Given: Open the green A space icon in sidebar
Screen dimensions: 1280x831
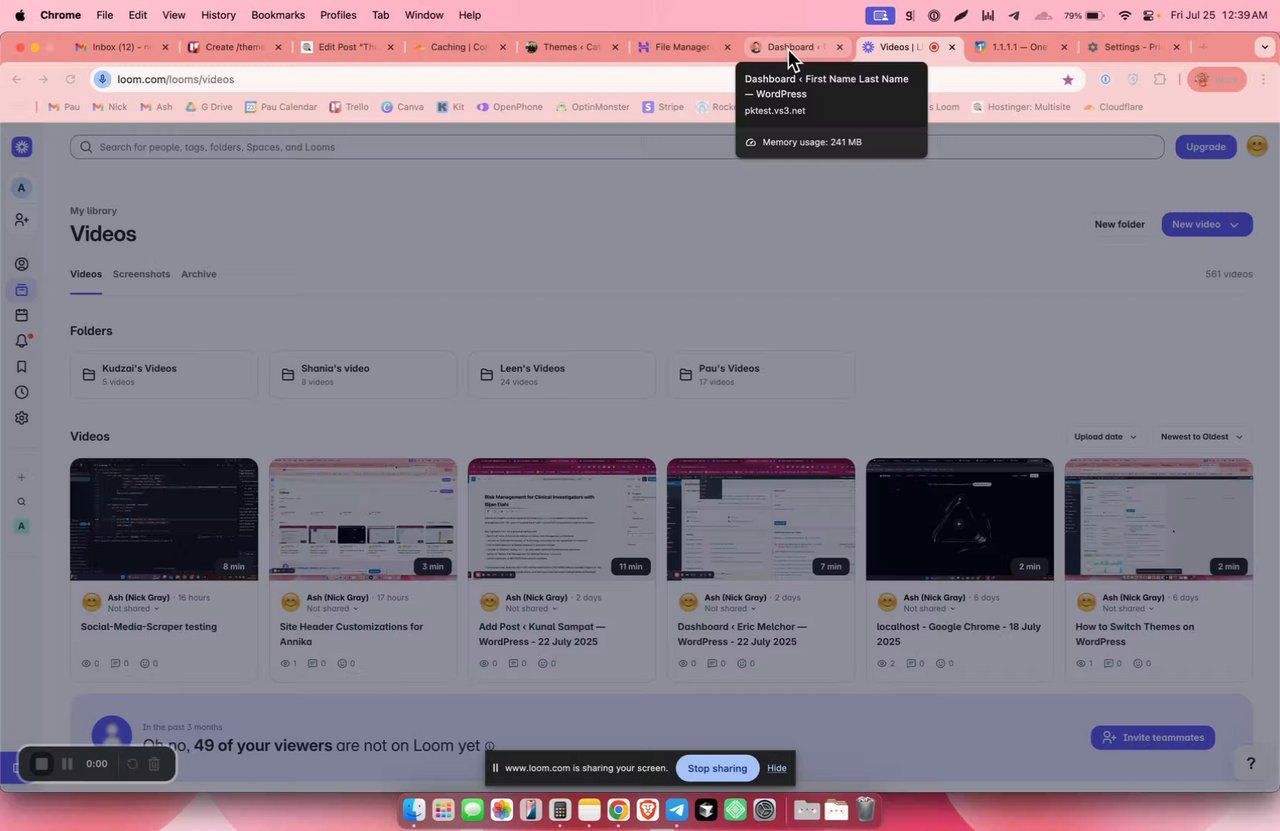Looking at the screenshot, I should pyautogui.click(x=22, y=526).
